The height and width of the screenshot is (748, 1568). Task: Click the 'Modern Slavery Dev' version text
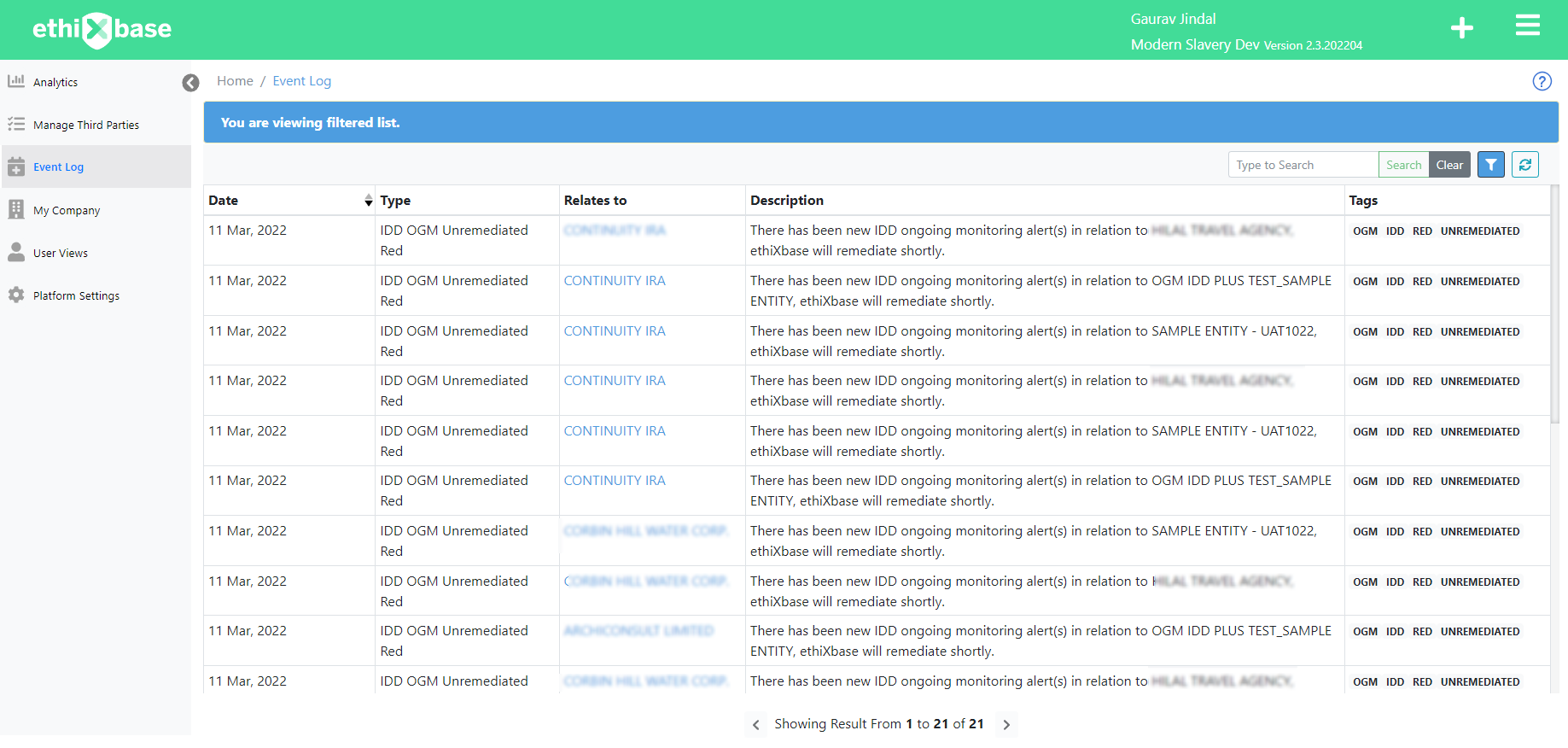1246,44
